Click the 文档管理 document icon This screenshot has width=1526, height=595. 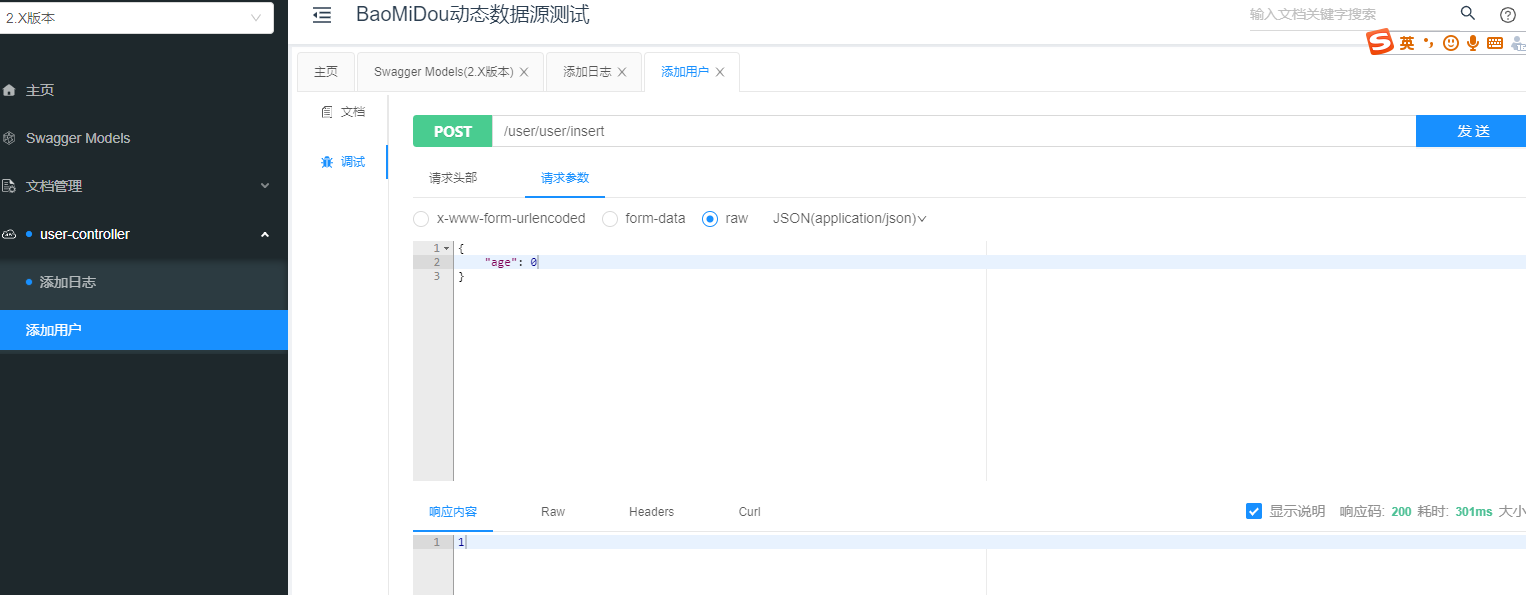pyautogui.click(x=10, y=186)
